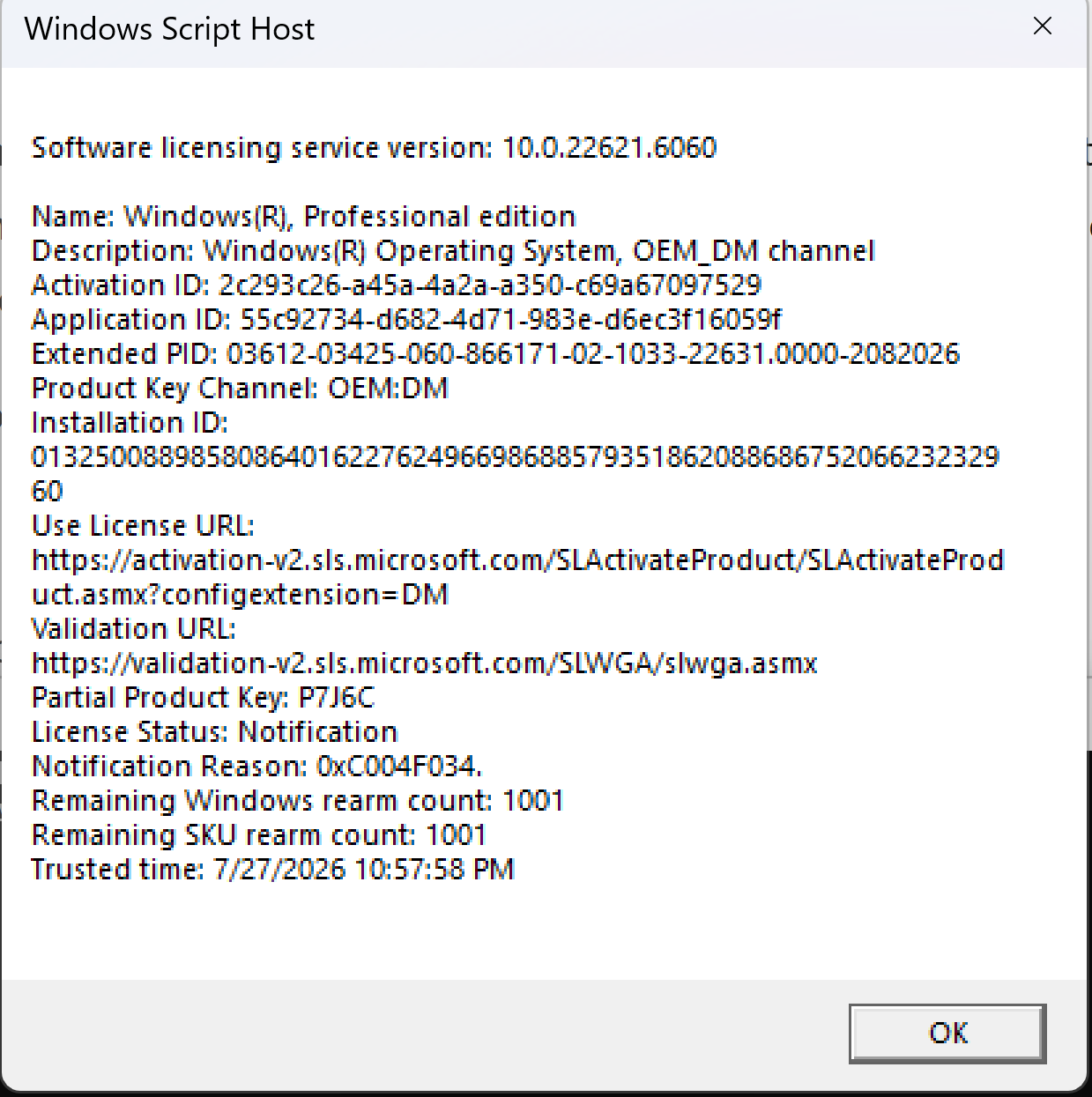
Task: Click the Activation ID line
Action: (397, 285)
